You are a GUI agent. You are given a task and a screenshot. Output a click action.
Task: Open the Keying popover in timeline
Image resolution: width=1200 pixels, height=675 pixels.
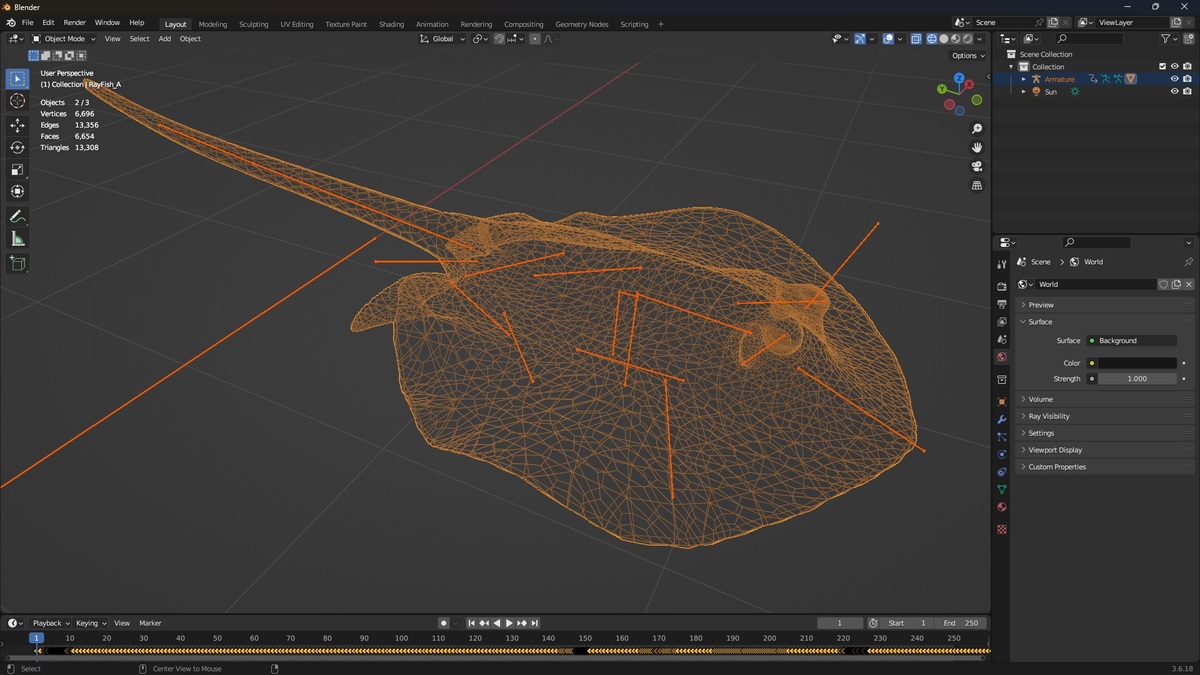click(x=89, y=623)
